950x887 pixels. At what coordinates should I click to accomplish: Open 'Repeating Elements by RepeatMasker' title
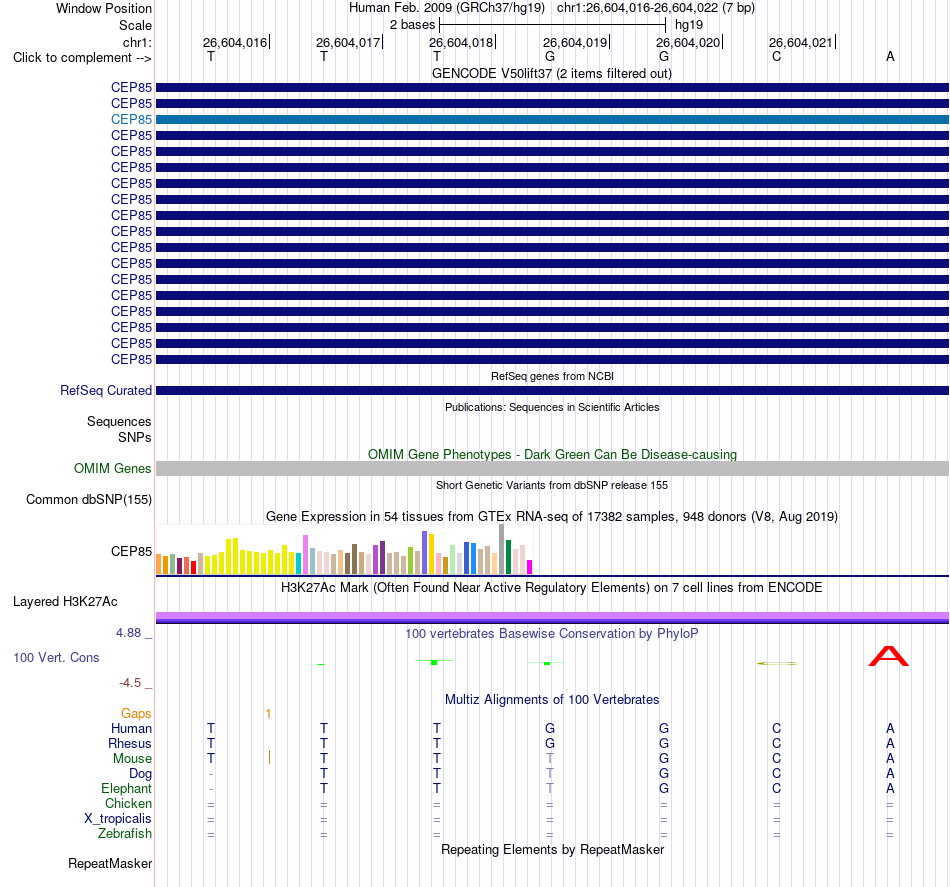552,849
